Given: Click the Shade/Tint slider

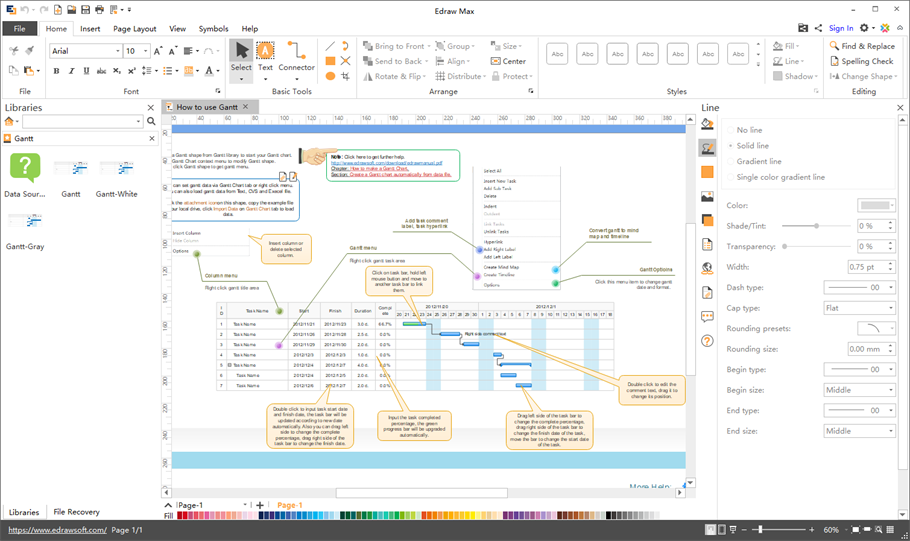Looking at the screenshot, I should [x=816, y=226].
